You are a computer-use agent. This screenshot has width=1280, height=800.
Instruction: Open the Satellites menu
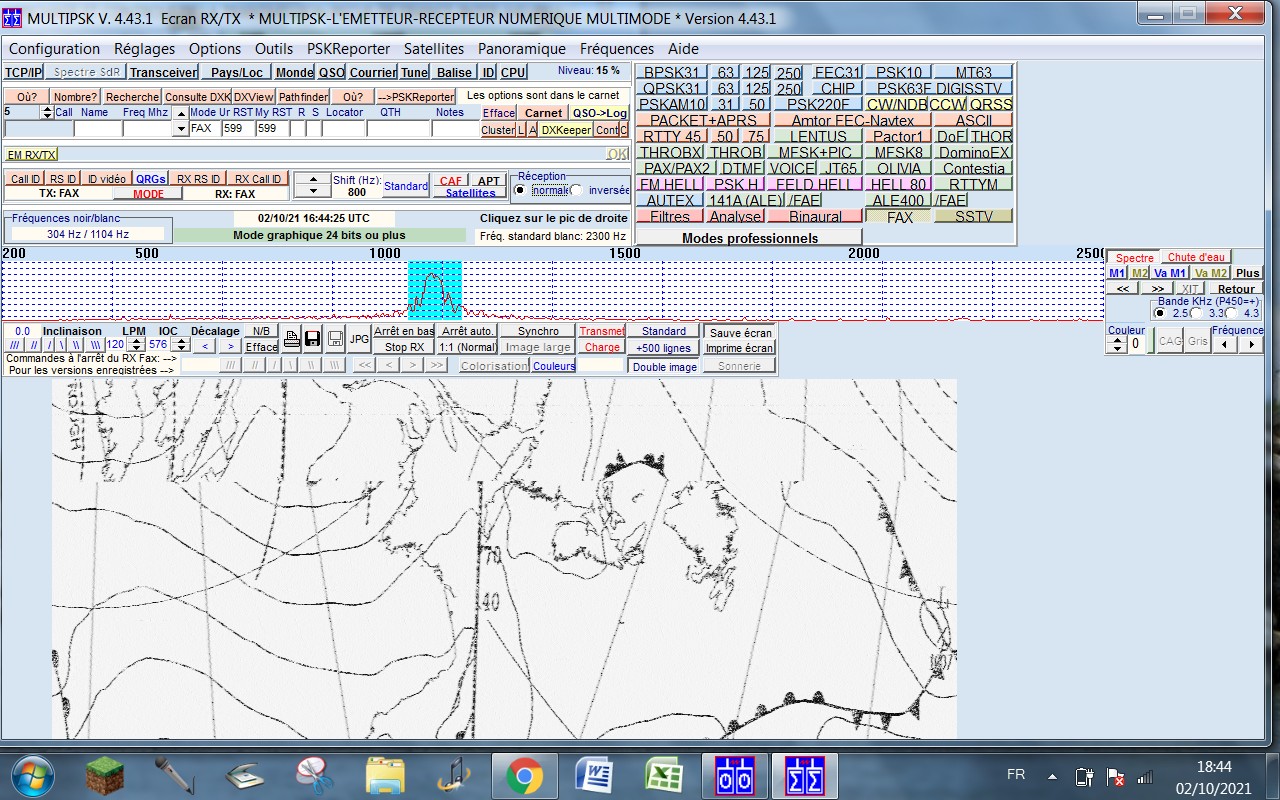[x=434, y=48]
